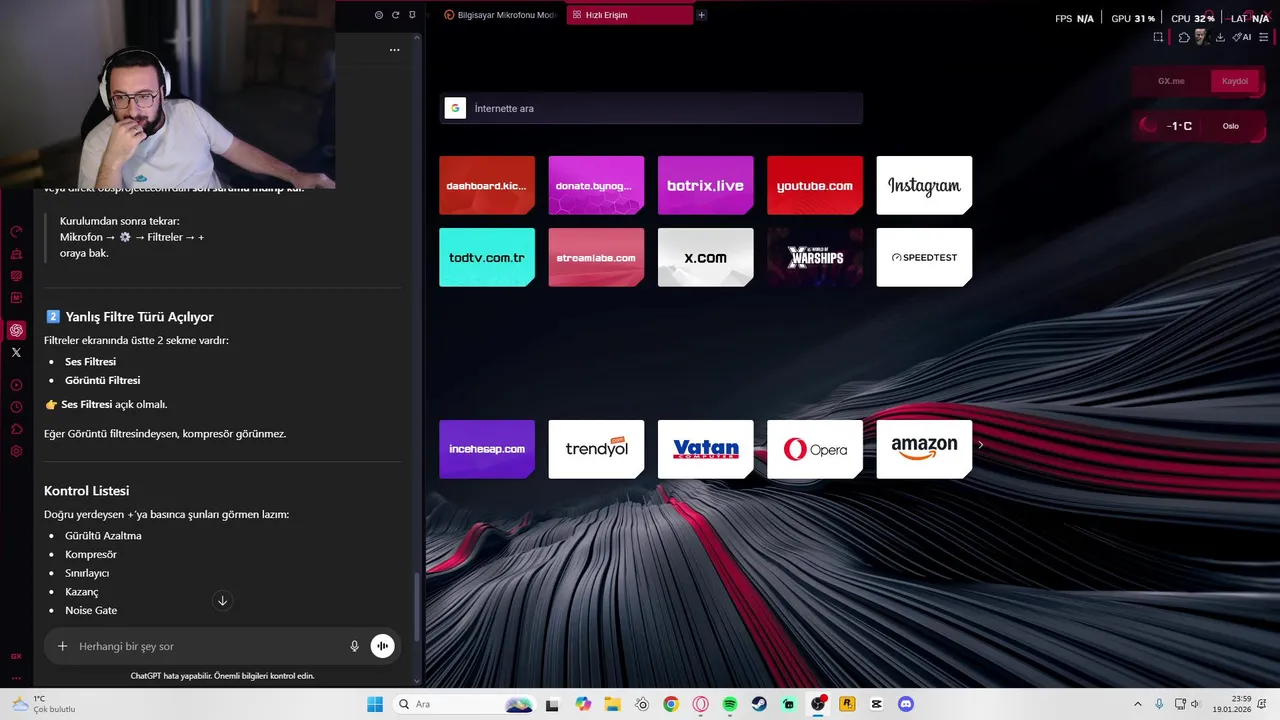
Task: Reload the sidebar panel with refresh icon
Action: click(x=395, y=15)
